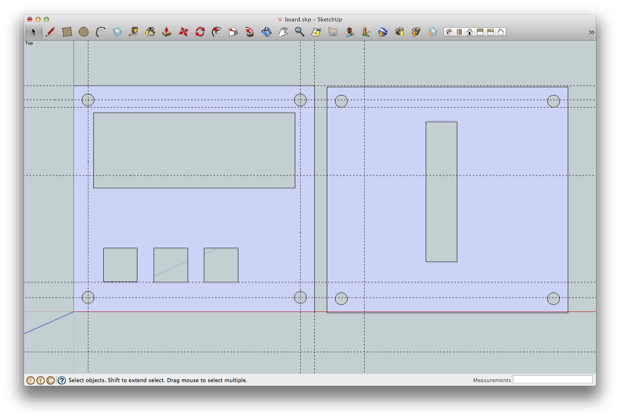The image size is (620, 419).
Task: Switch to Back standard view
Action: coord(490,32)
